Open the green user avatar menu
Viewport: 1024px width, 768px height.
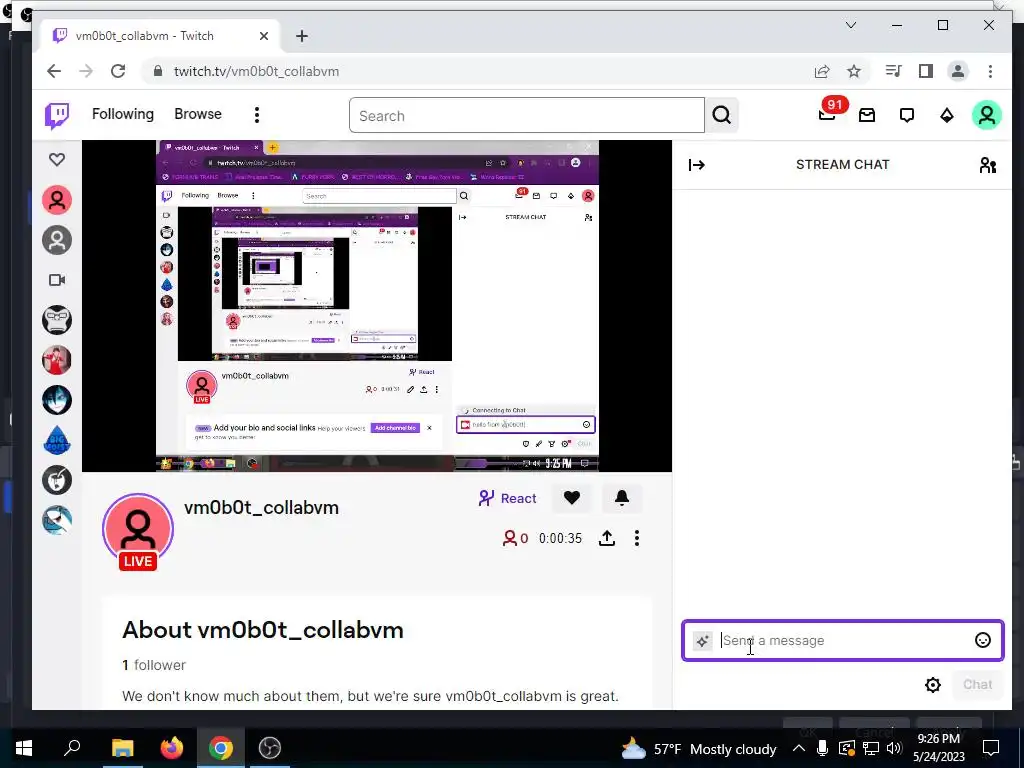pos(986,115)
